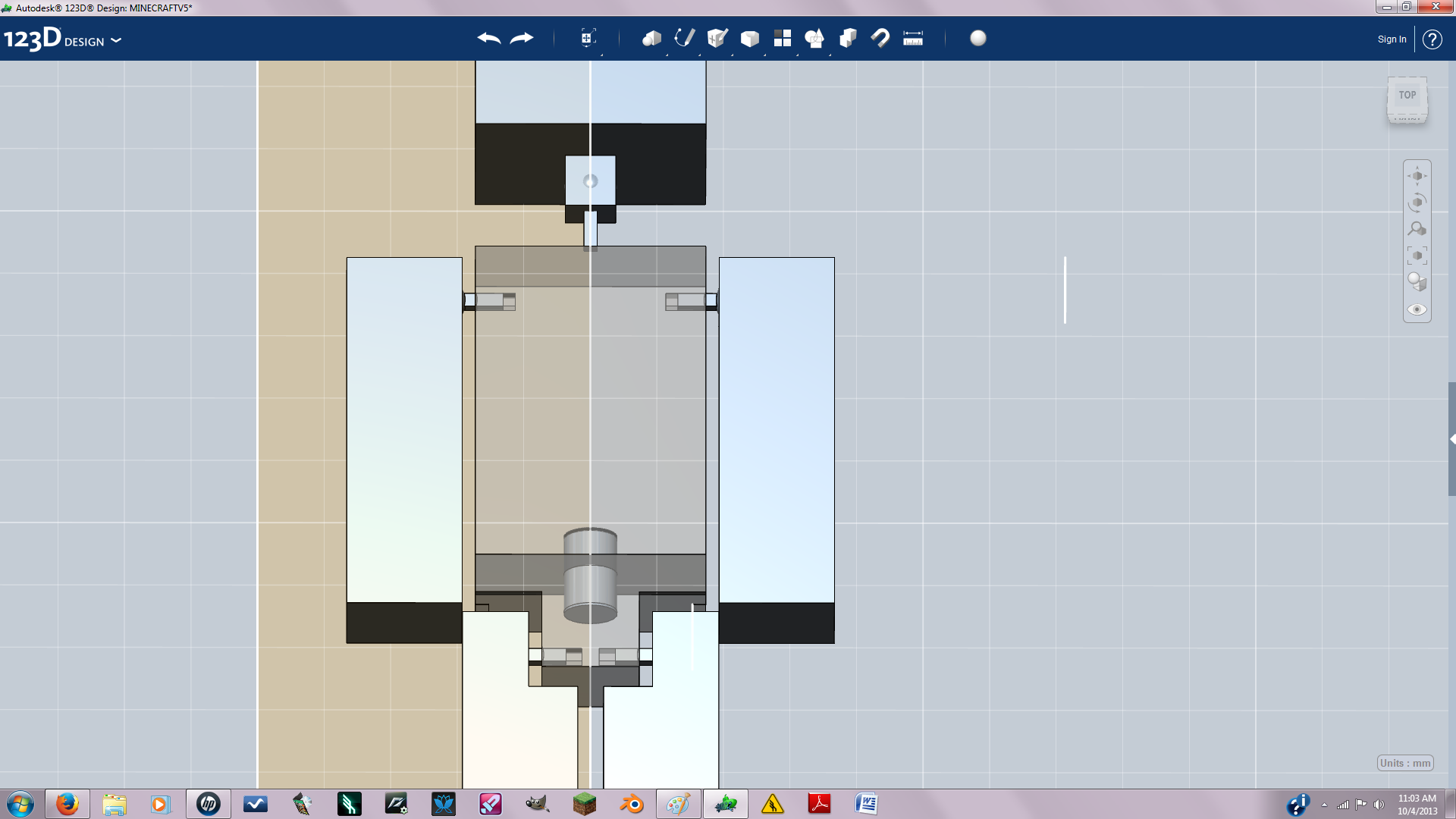Open the Material sphere tool
The height and width of the screenshot is (819, 1456).
(978, 38)
